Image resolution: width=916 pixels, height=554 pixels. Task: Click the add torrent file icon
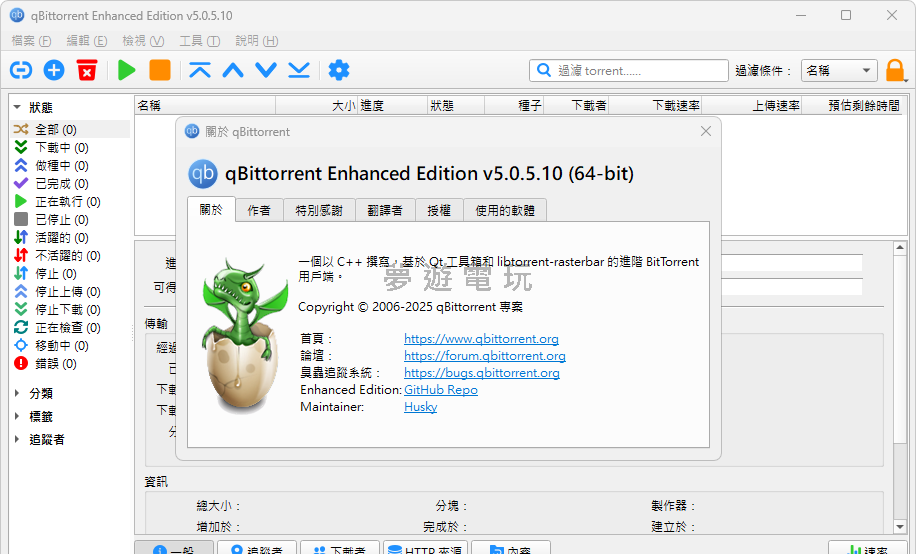click(54, 70)
